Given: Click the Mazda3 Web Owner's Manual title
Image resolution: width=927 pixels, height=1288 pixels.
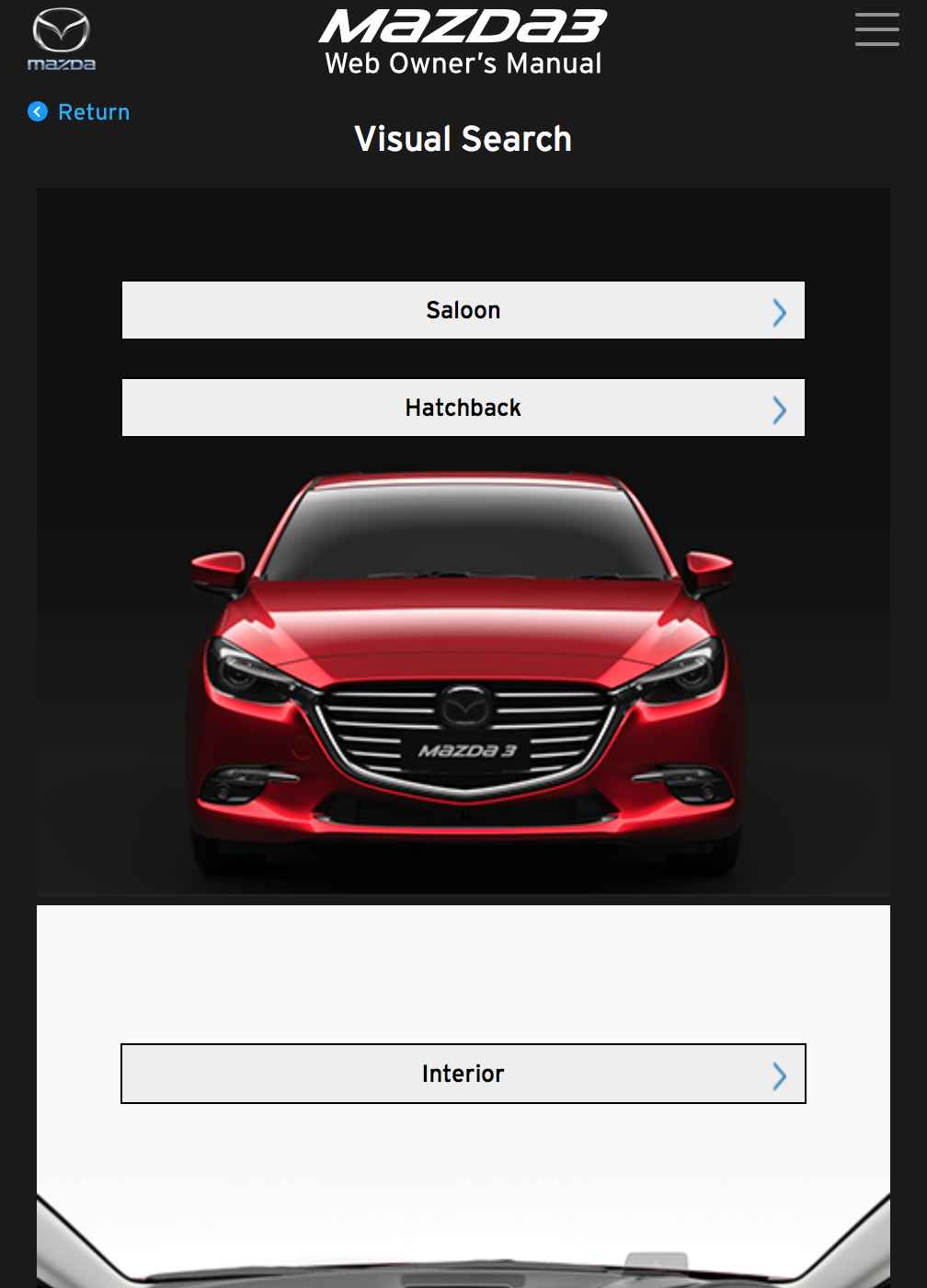Looking at the screenshot, I should [x=463, y=42].
